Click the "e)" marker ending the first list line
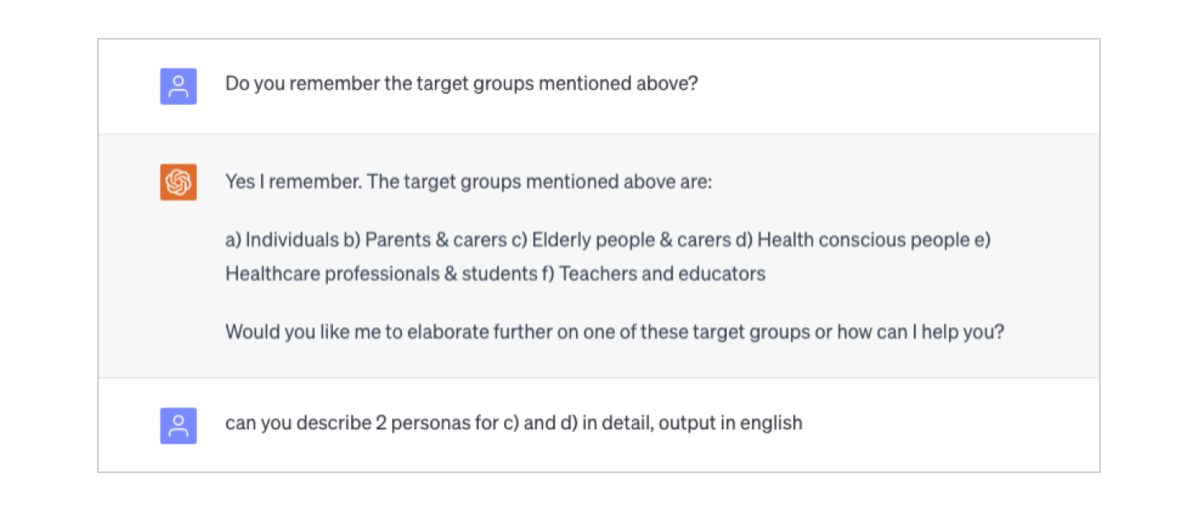This screenshot has width=1198, height=511. tap(981, 240)
